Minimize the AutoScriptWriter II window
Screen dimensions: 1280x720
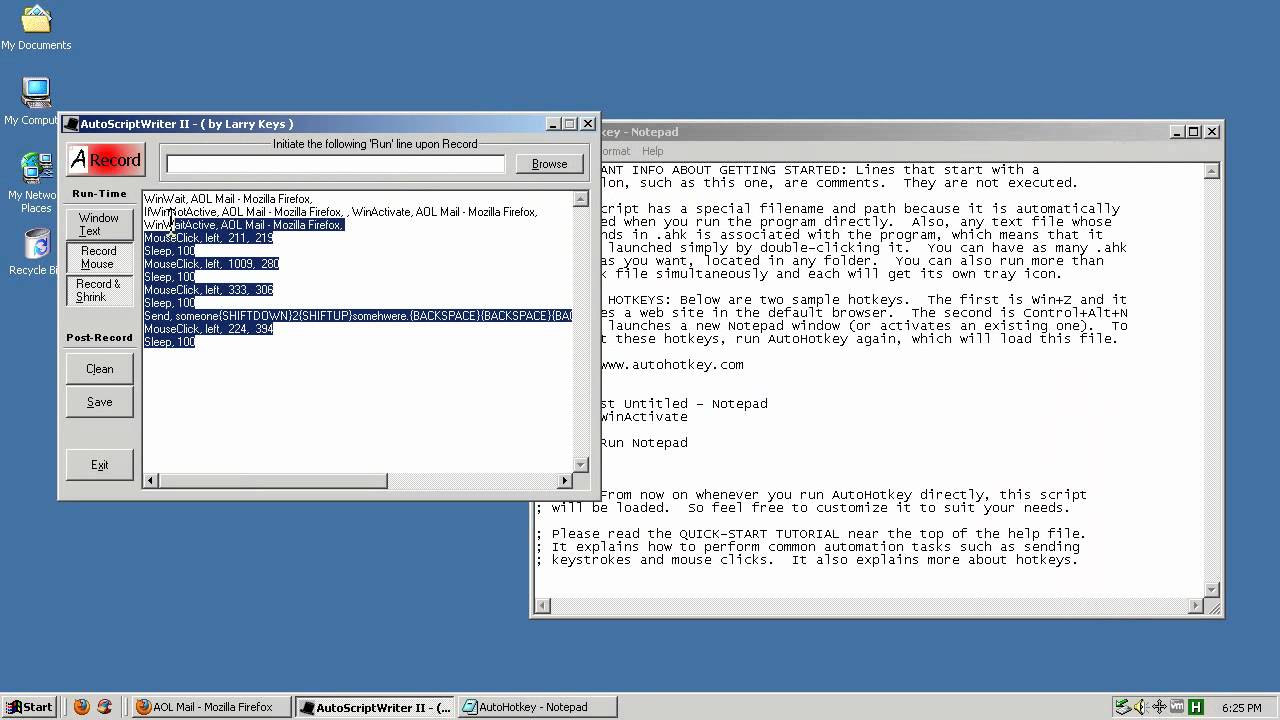click(553, 124)
